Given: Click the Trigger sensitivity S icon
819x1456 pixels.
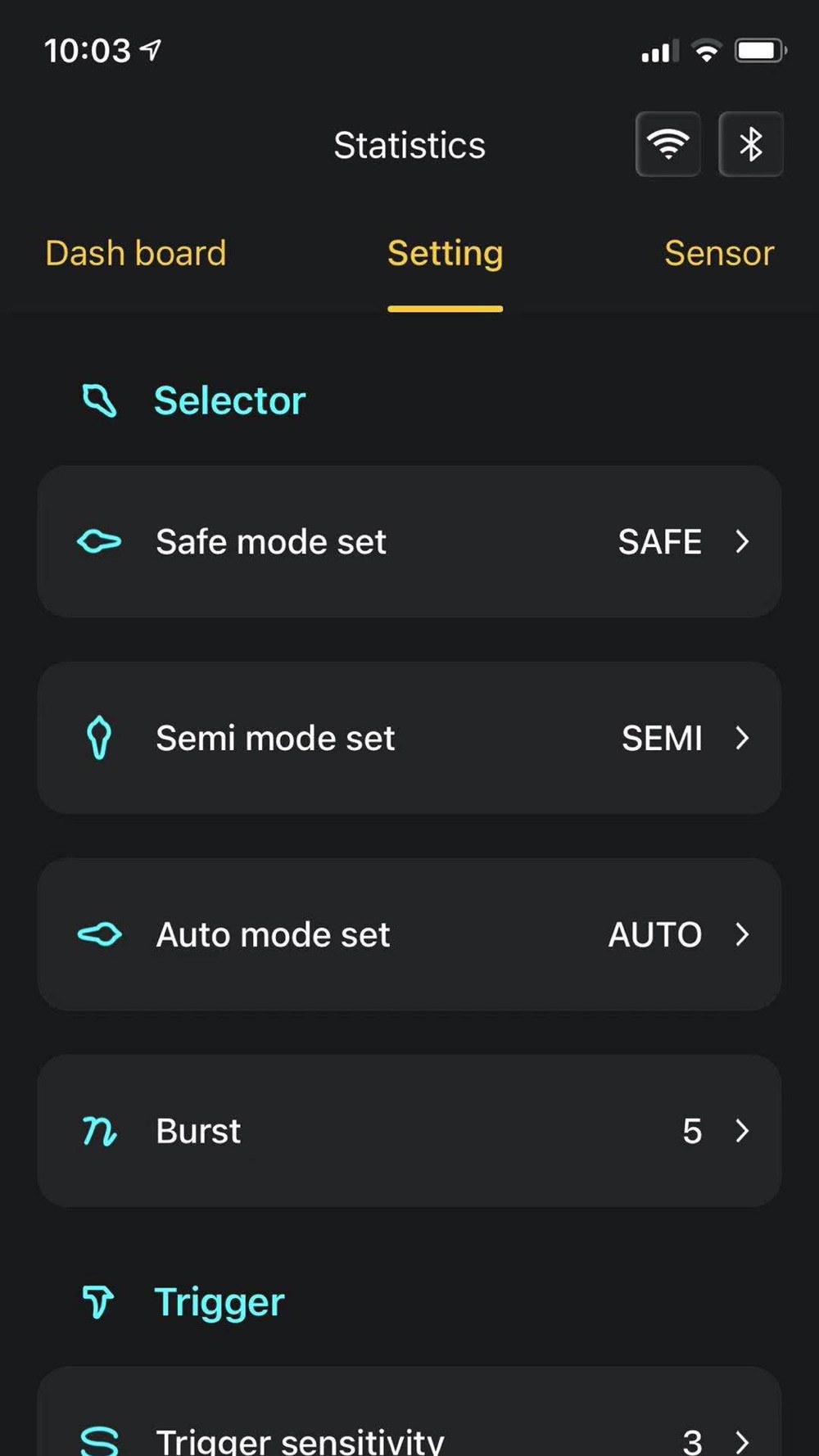Looking at the screenshot, I should click(x=99, y=1441).
